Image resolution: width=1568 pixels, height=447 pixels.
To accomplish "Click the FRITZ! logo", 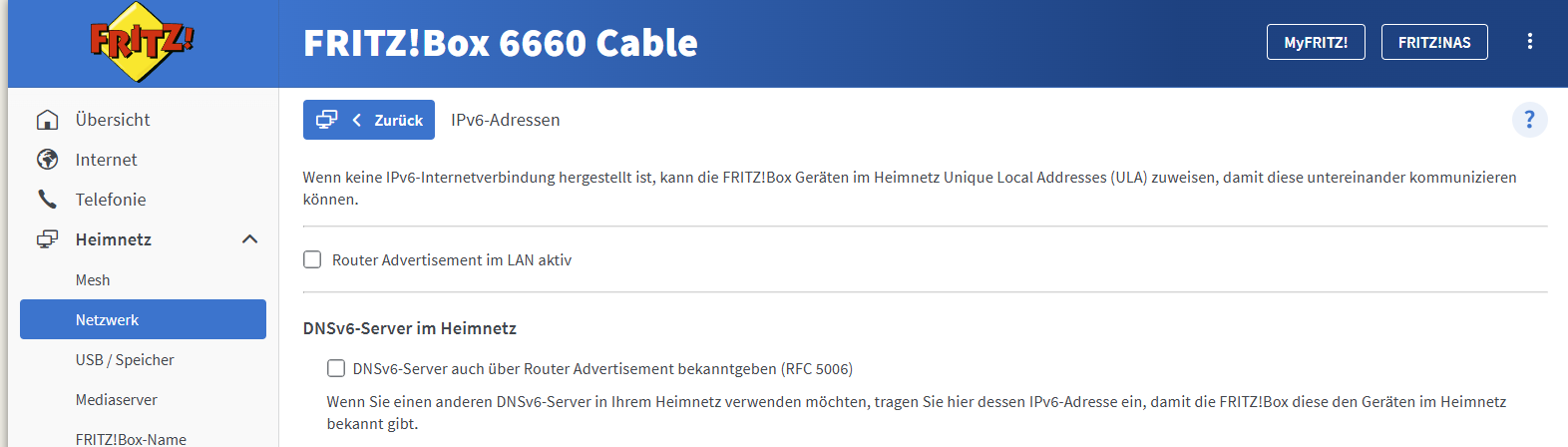I will tap(142, 43).
